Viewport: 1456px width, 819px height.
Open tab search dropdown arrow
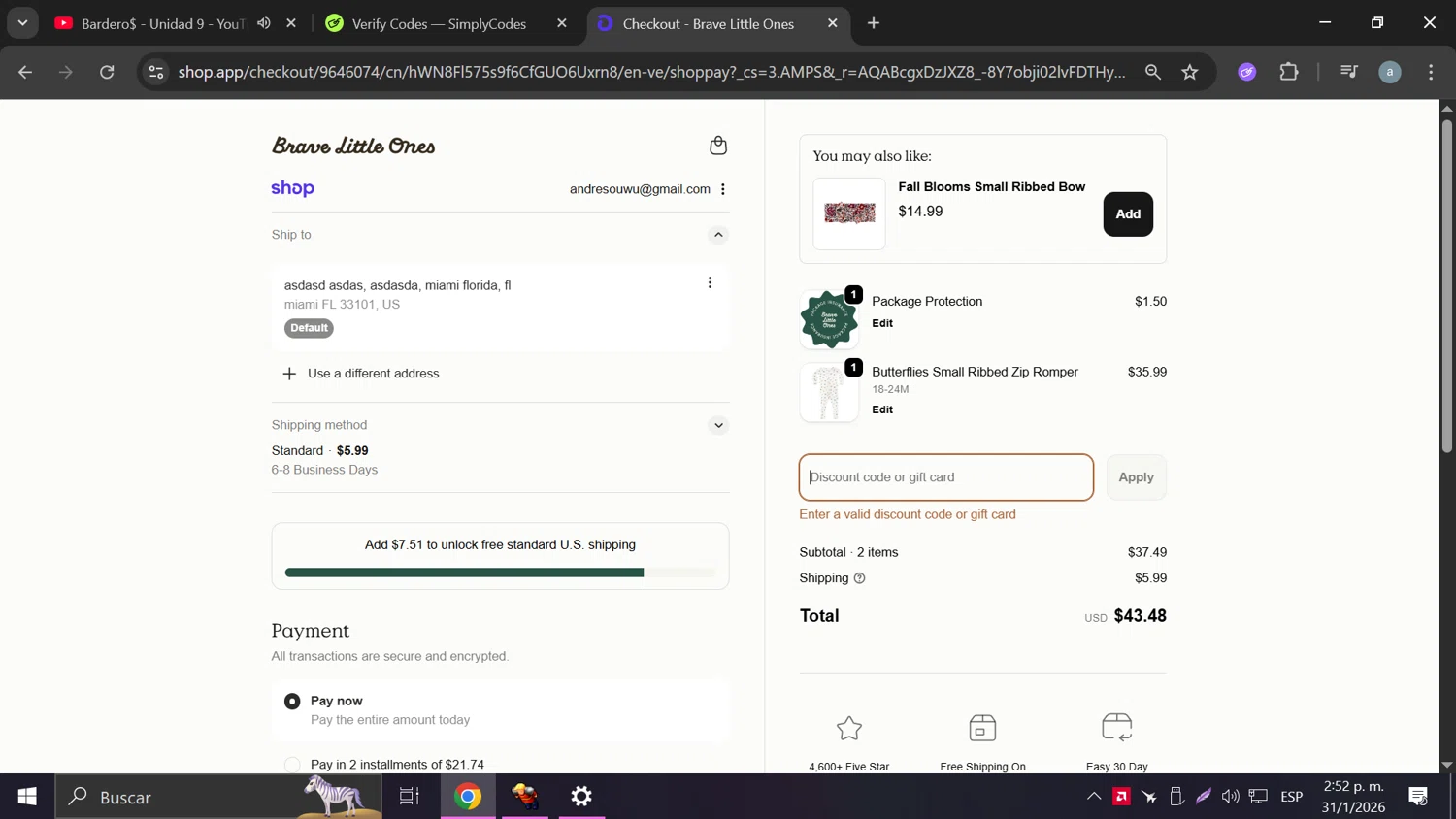(22, 23)
